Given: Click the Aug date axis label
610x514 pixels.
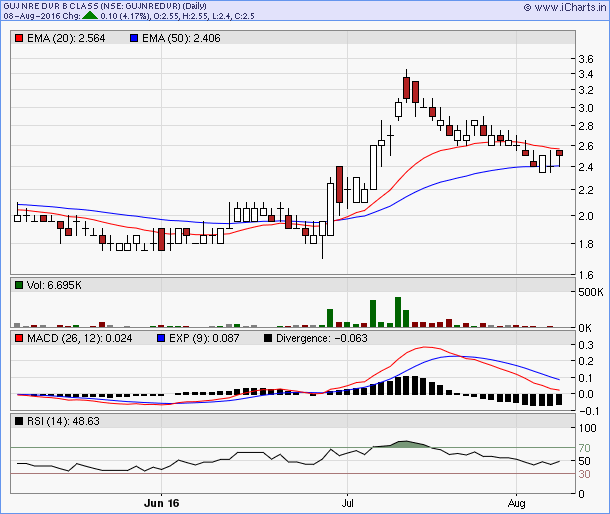Looking at the screenshot, I should point(517,503).
